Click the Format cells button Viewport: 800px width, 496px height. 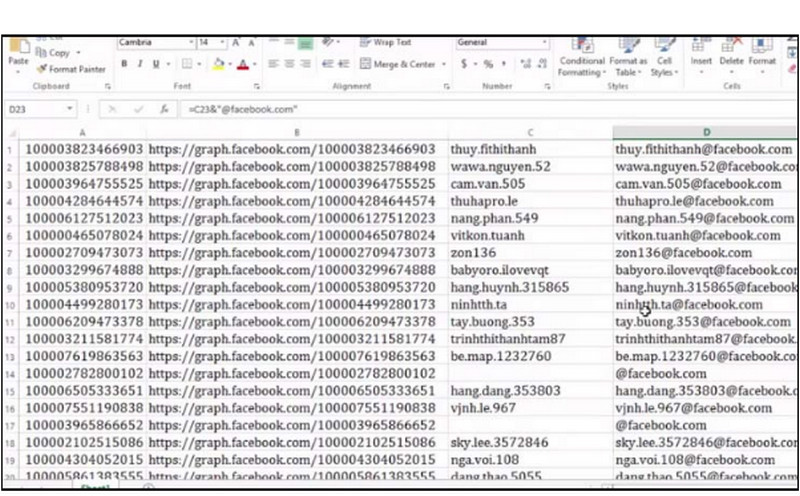click(x=762, y=56)
